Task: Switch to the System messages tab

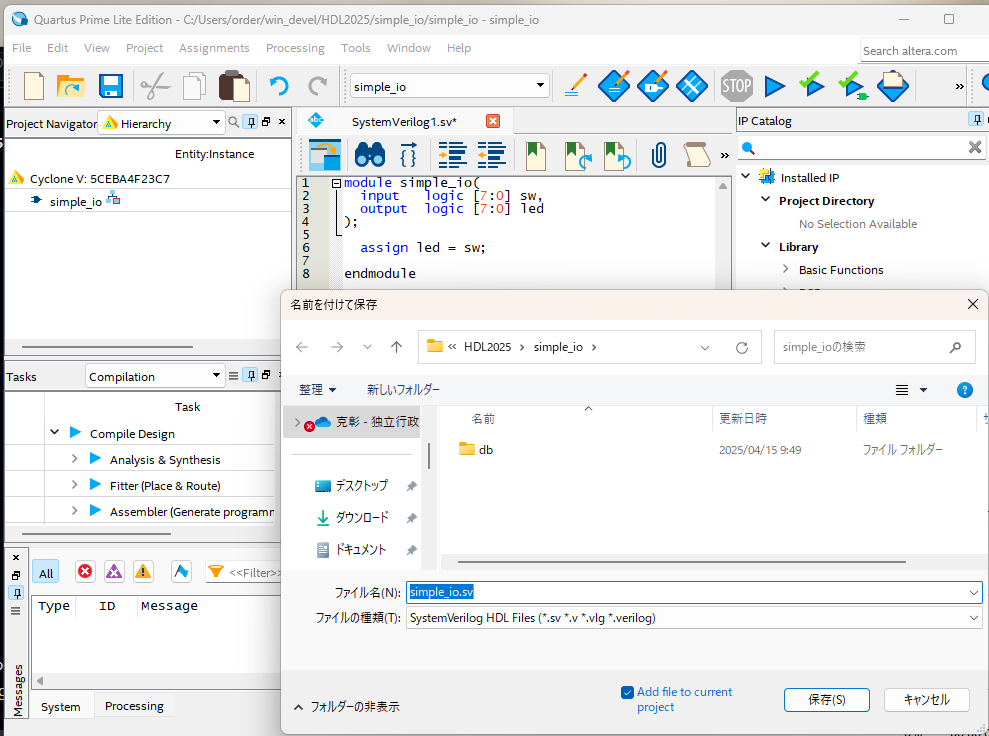Action: point(61,707)
